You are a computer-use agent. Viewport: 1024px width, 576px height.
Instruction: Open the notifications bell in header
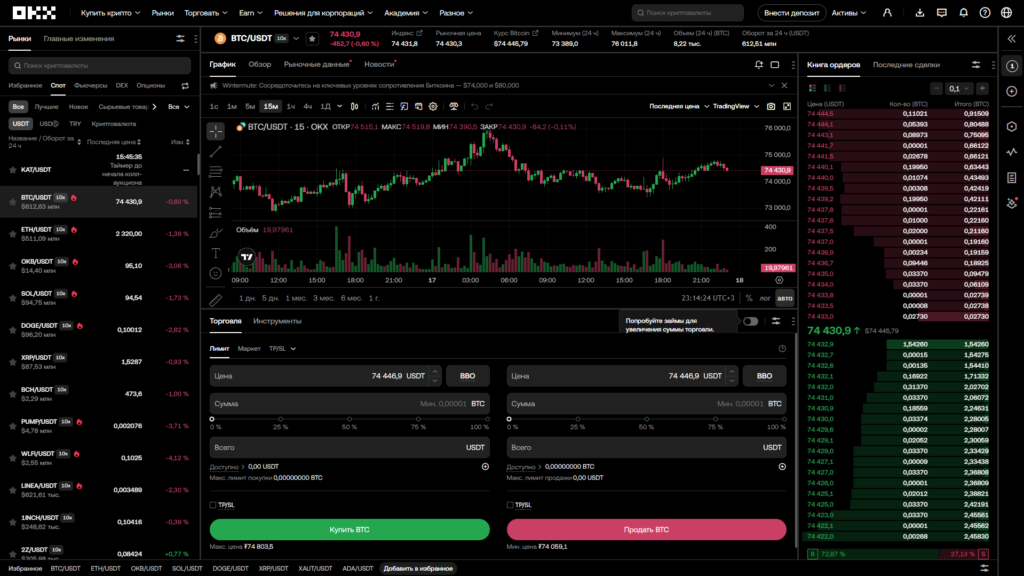pyautogui.click(x=963, y=12)
